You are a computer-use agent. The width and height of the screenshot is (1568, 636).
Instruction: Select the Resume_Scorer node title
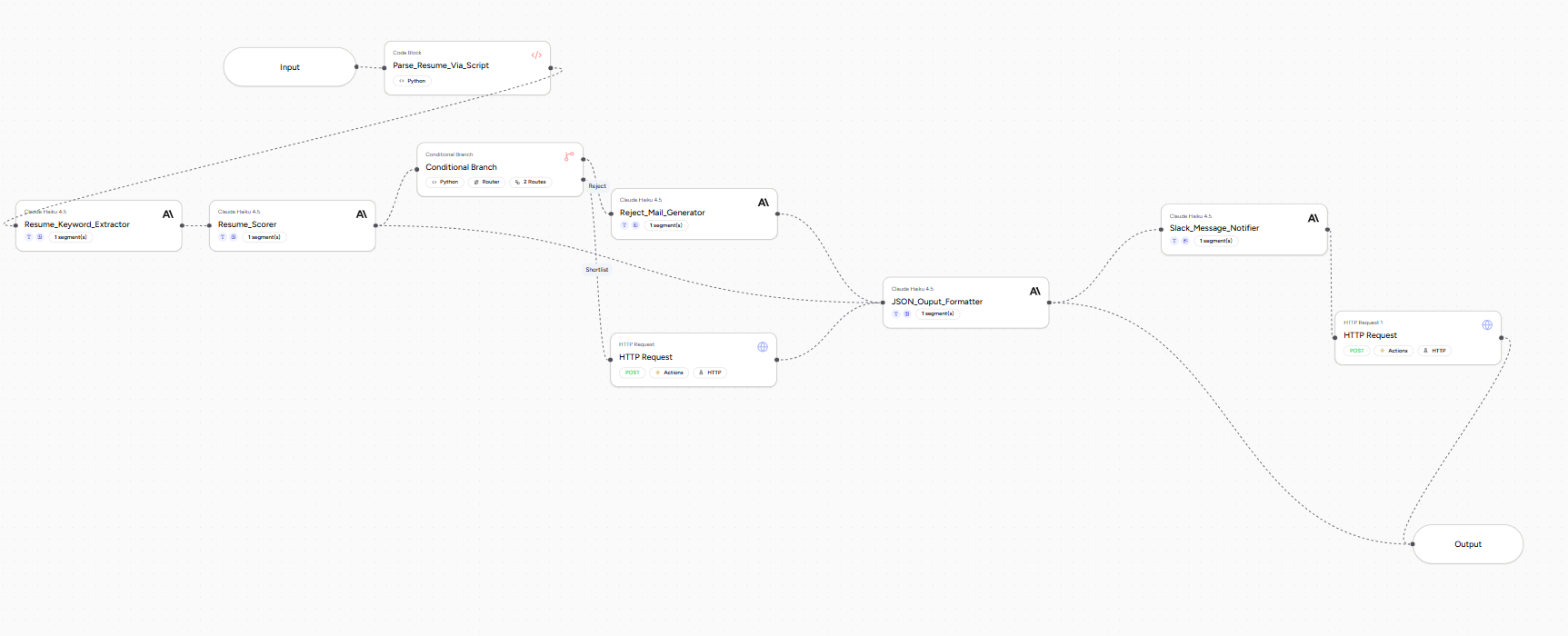[247, 224]
